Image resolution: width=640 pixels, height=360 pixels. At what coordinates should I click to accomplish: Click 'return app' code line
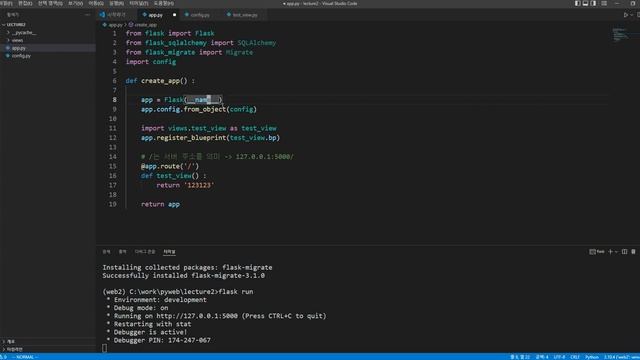(160, 204)
